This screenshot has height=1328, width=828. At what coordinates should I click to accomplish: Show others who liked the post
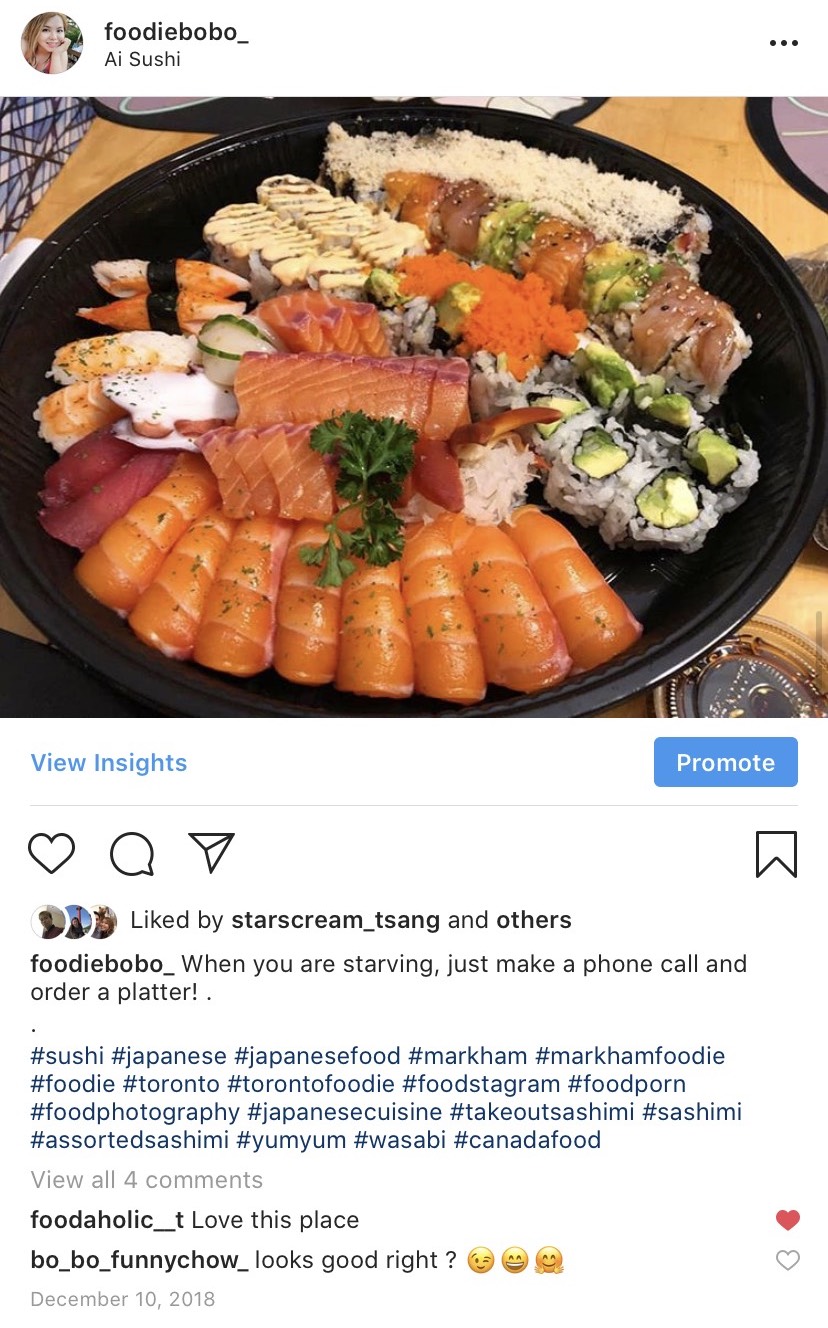pos(534,920)
